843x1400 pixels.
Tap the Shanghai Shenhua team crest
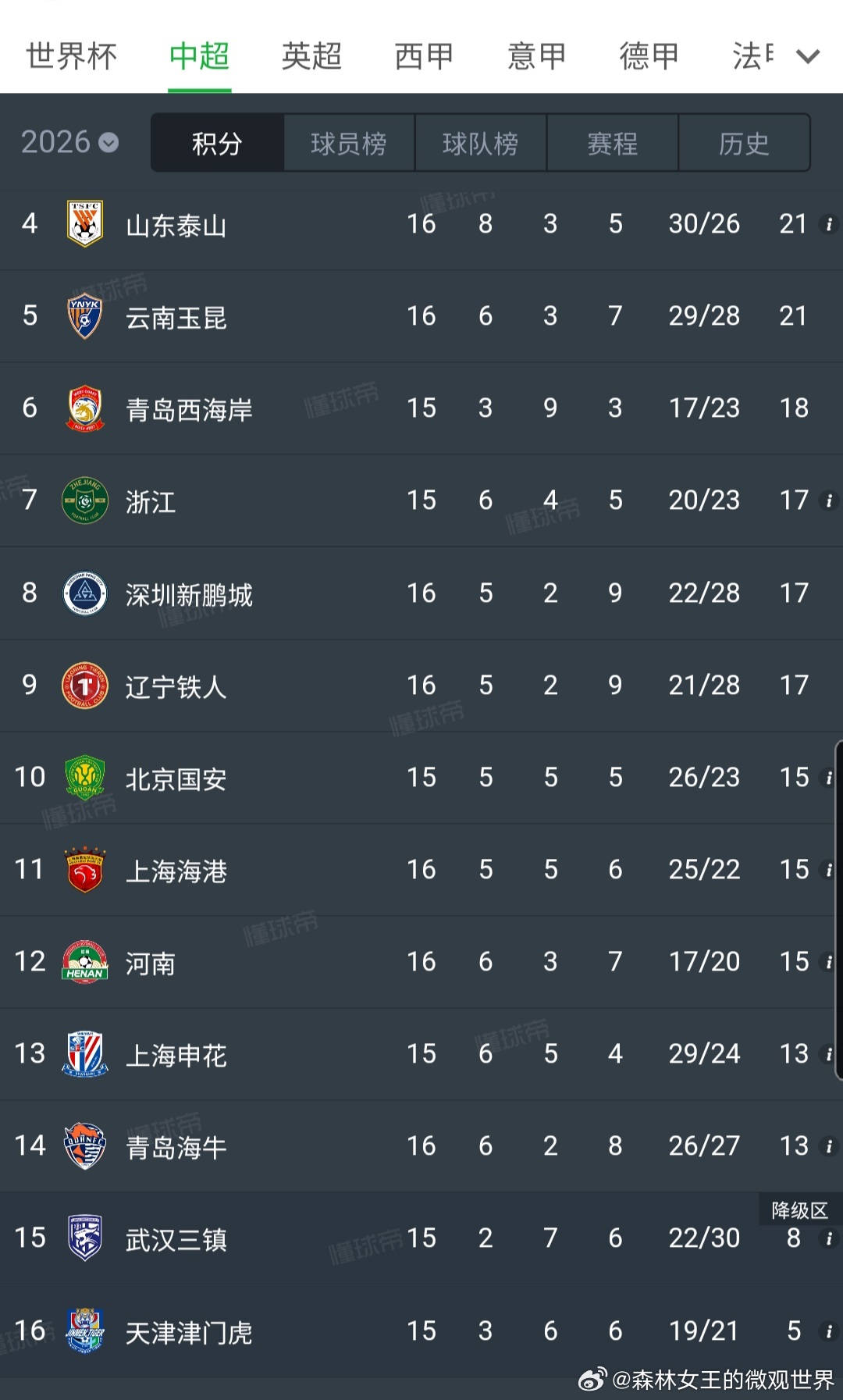point(85,1054)
